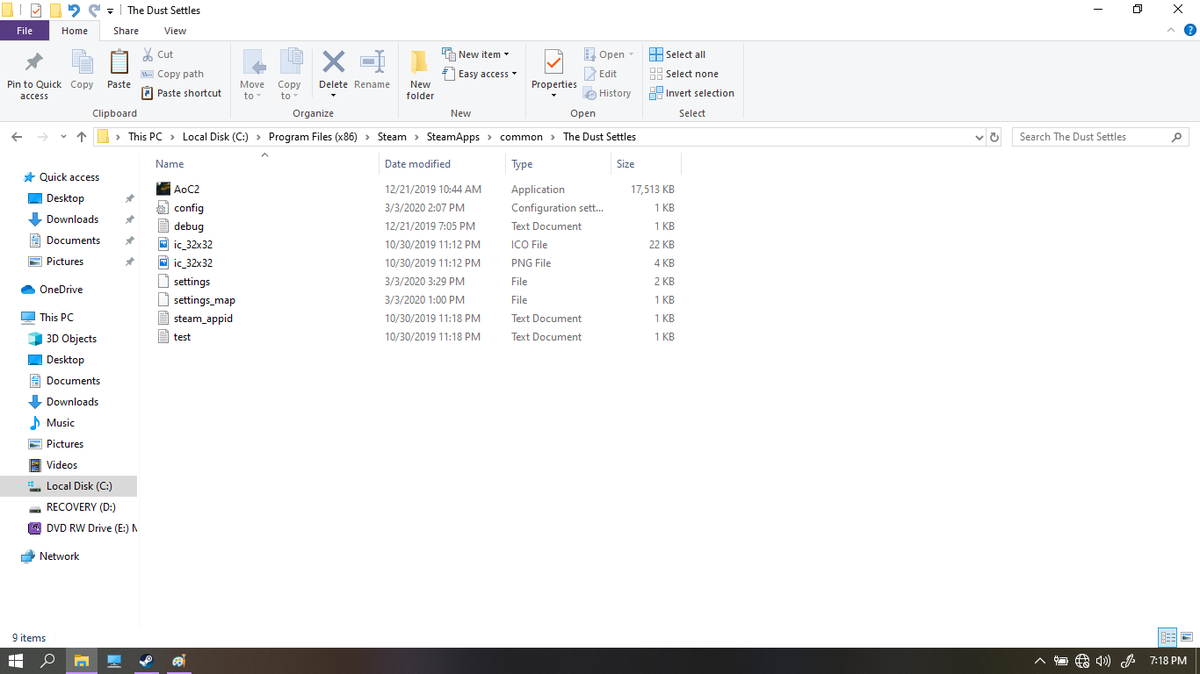View file History

coord(607,93)
